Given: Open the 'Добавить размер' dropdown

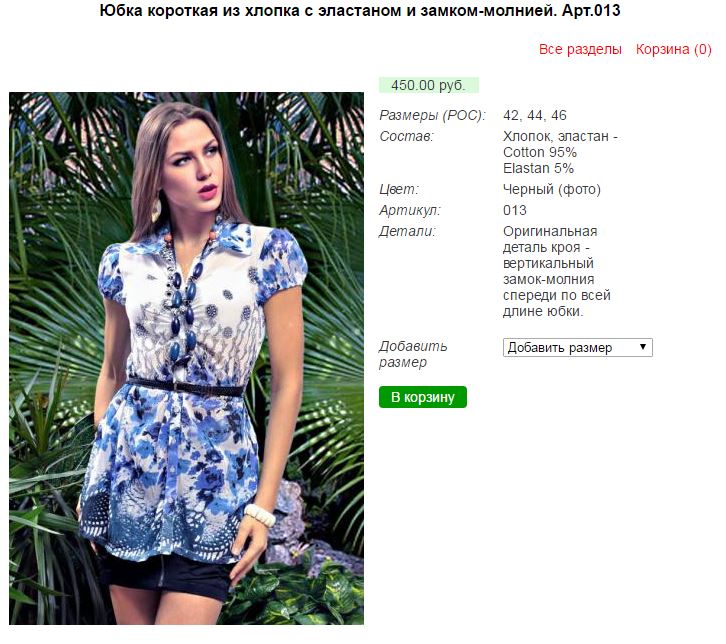Looking at the screenshot, I should tap(577, 348).
